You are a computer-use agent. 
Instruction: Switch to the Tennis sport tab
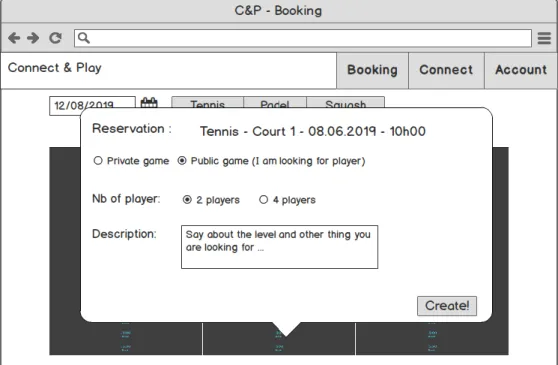point(207,102)
